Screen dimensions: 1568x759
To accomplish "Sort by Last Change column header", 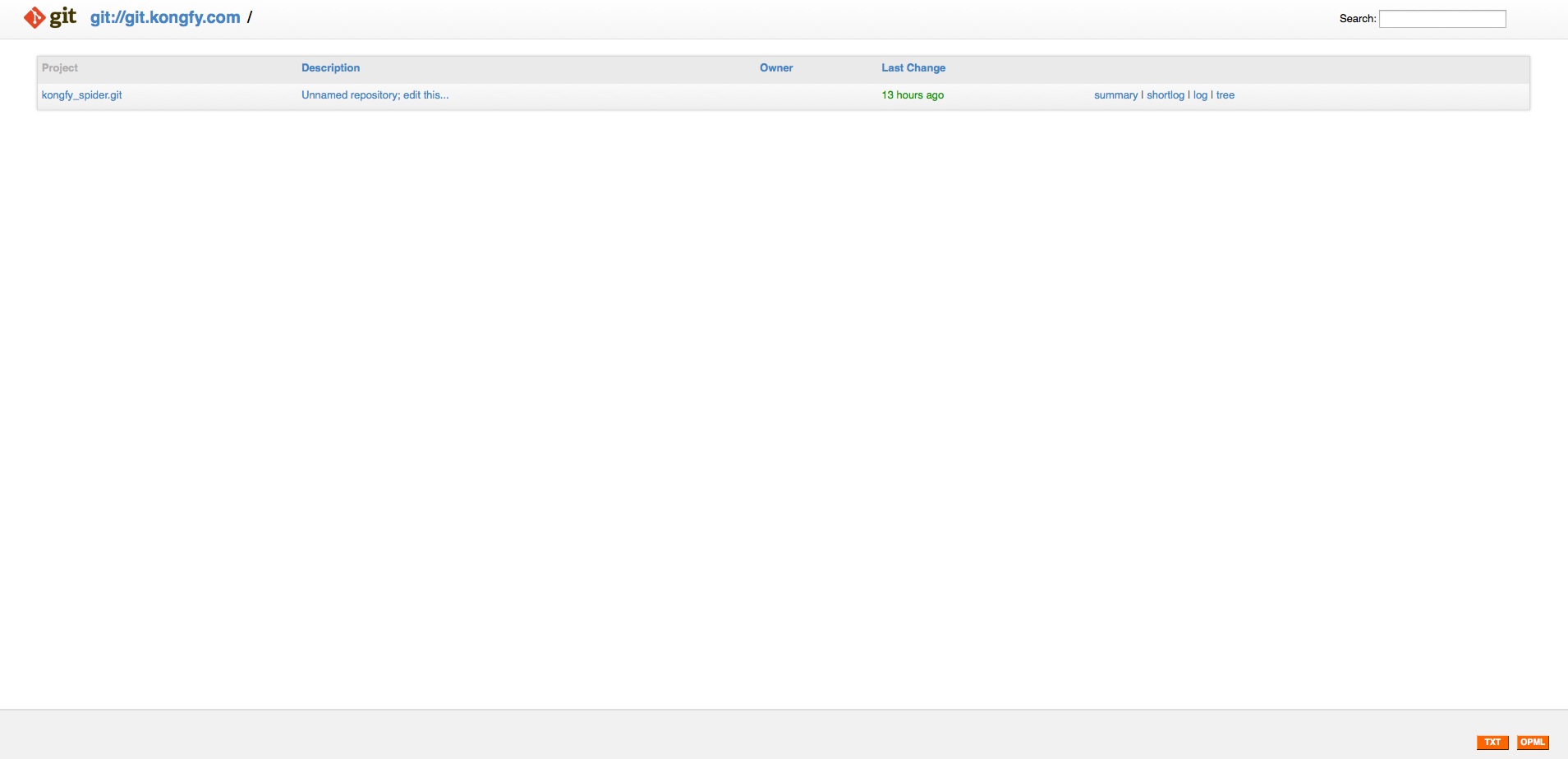I will pyautogui.click(x=913, y=68).
